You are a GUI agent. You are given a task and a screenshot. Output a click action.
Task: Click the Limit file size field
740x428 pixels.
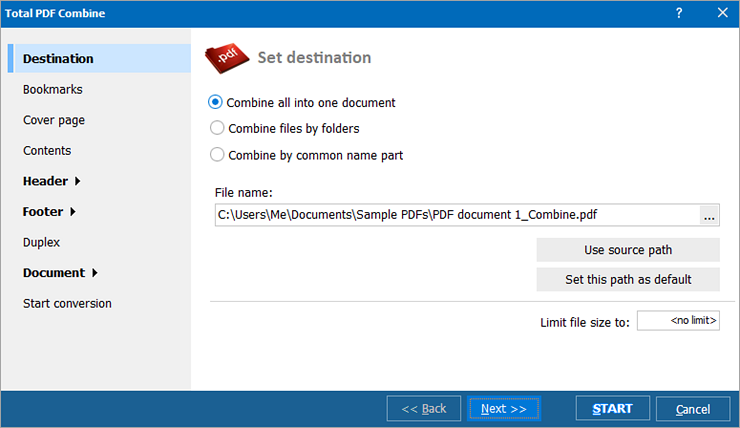pyautogui.click(x=678, y=321)
